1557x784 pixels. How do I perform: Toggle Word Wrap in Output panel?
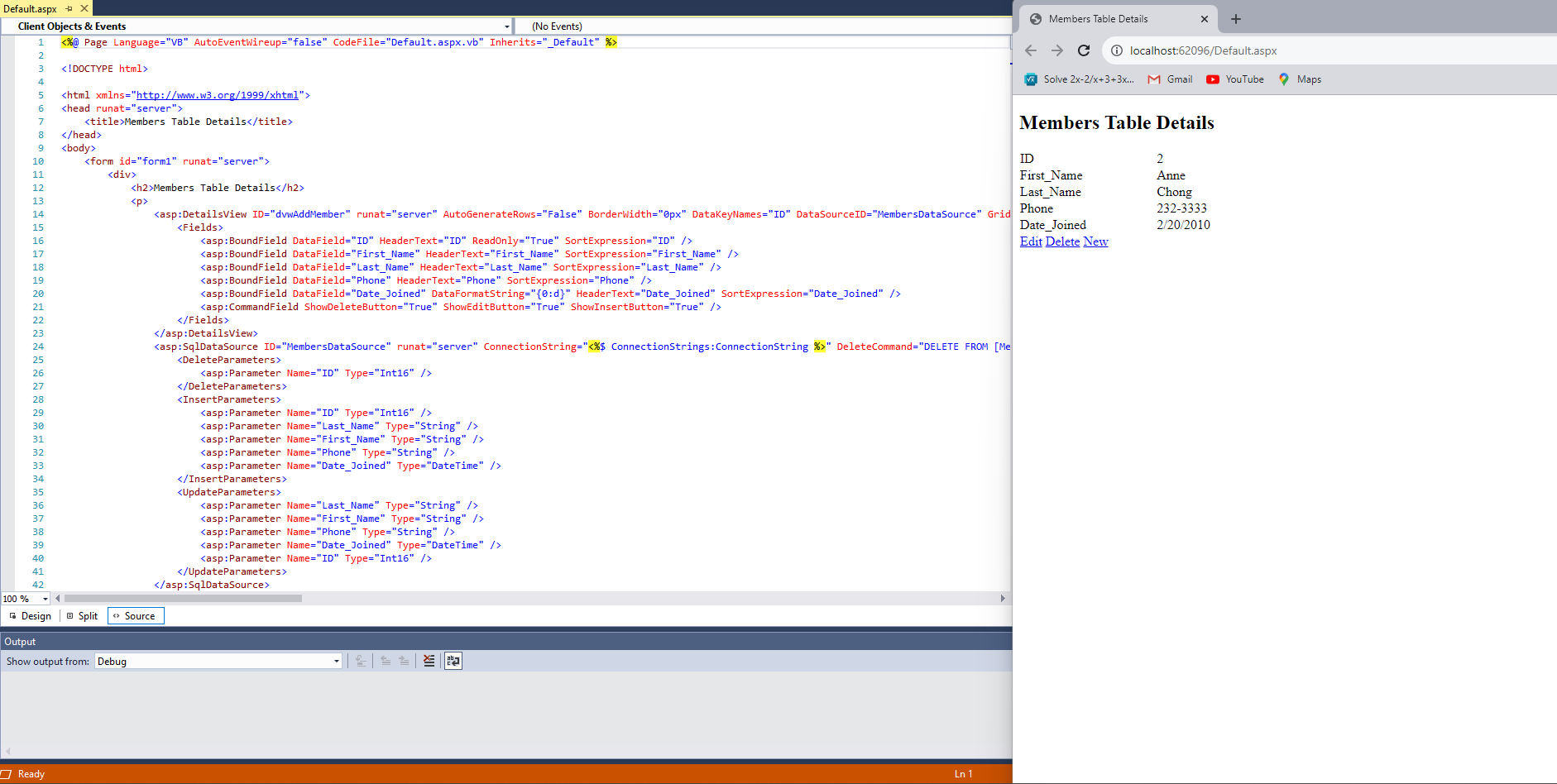(453, 661)
